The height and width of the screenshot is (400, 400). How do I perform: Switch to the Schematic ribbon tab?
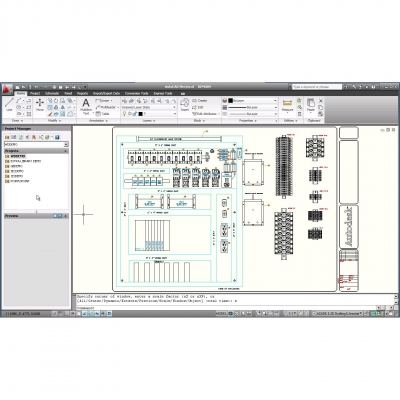(52, 93)
